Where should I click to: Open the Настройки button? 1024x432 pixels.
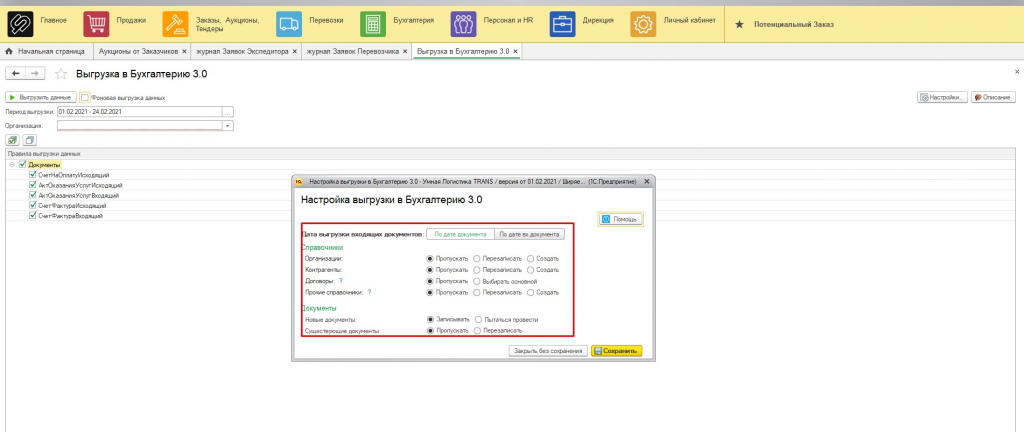tap(942, 97)
